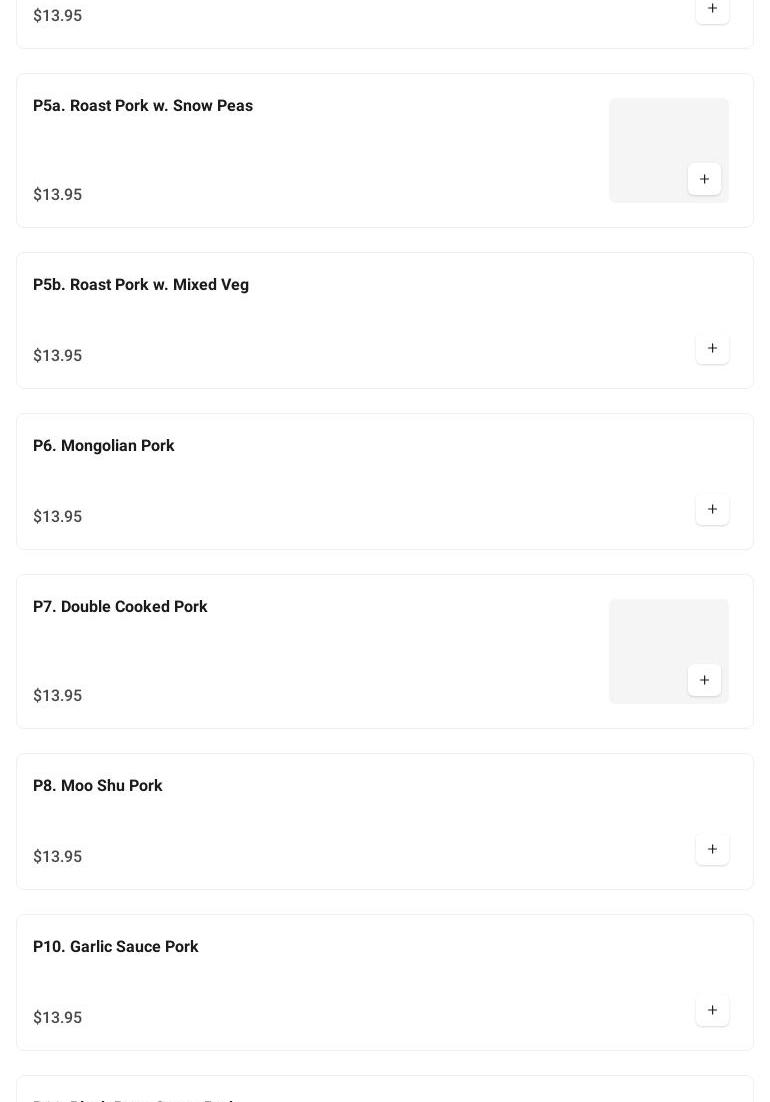Click the price under Garlic Sauce Pork
This screenshot has height=1102, width=770.
(58, 1018)
